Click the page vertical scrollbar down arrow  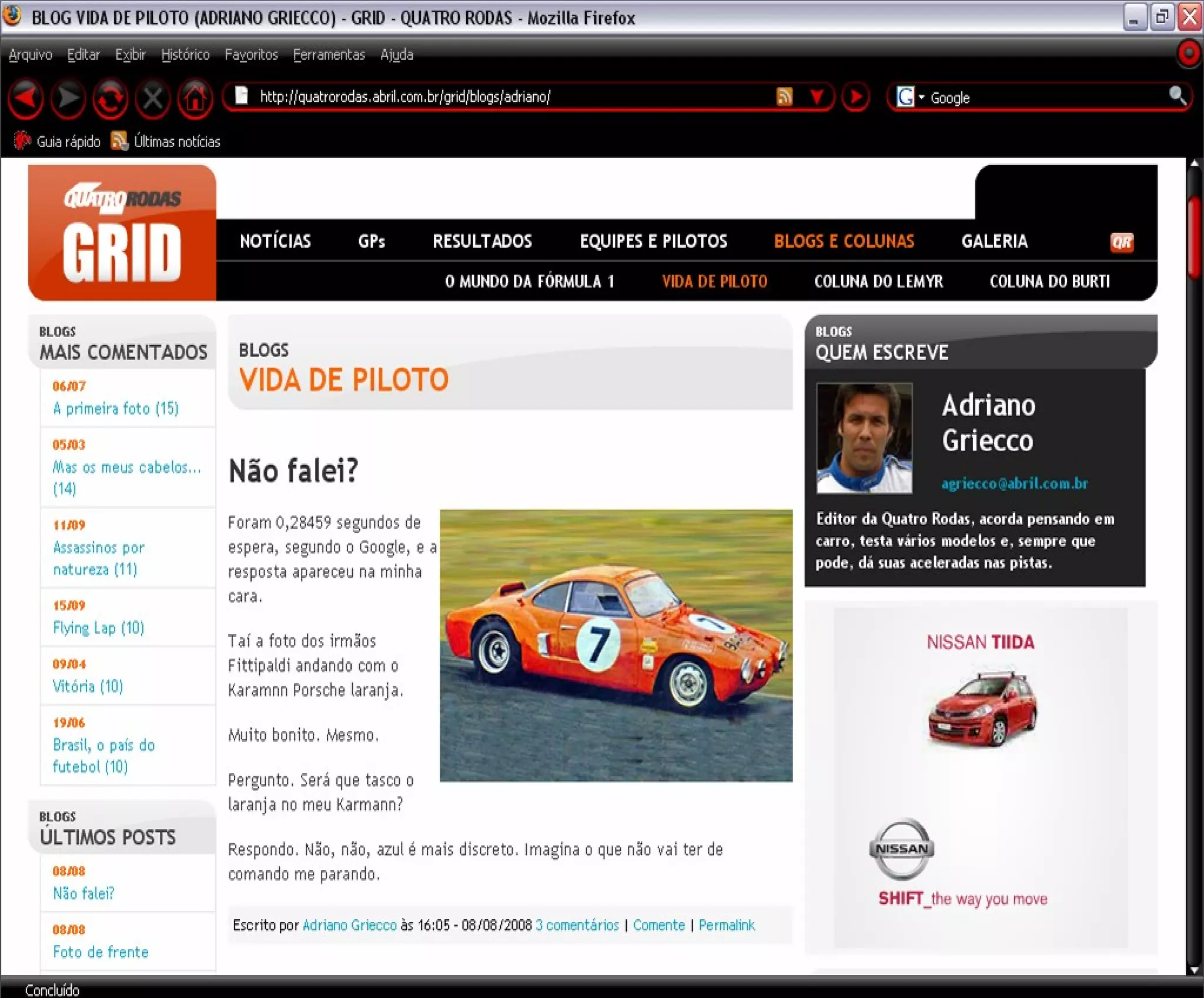pos(1194,970)
